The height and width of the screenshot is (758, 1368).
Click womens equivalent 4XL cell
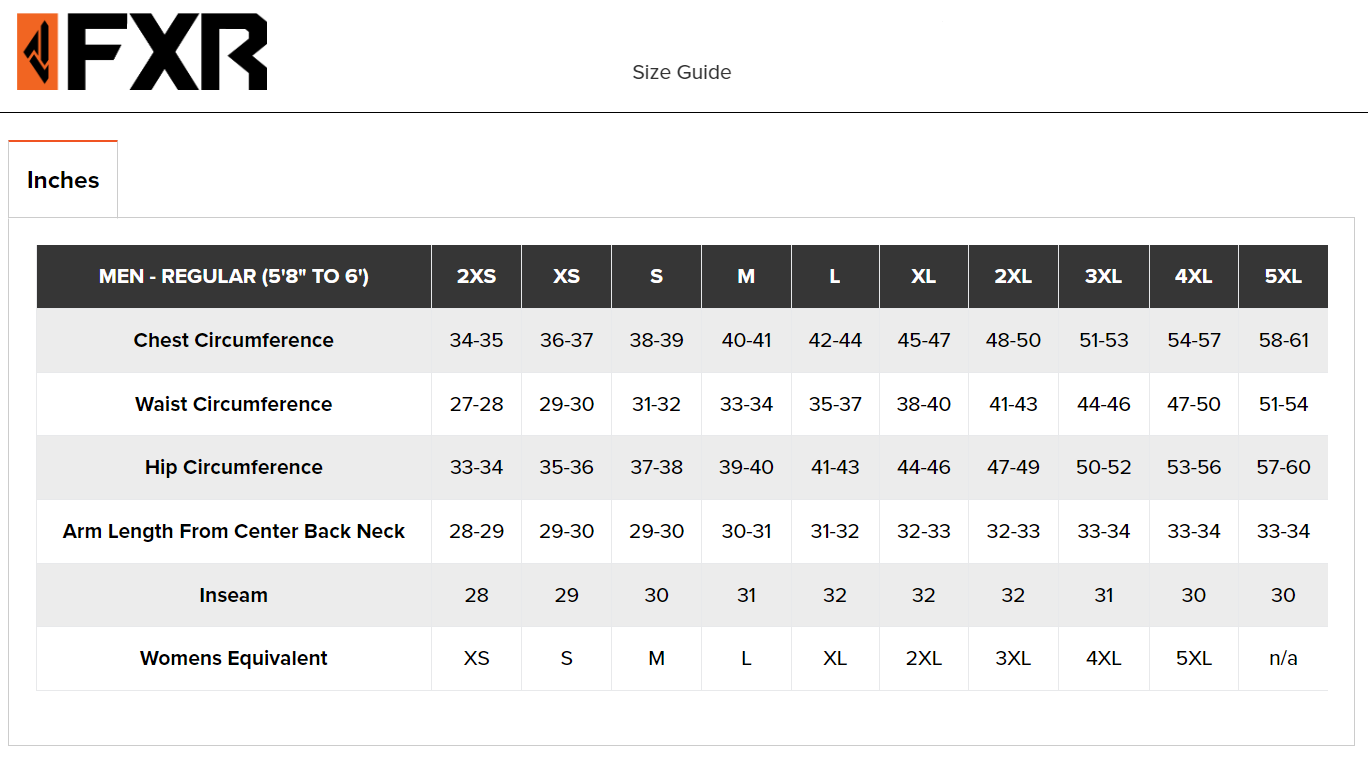tap(1103, 658)
